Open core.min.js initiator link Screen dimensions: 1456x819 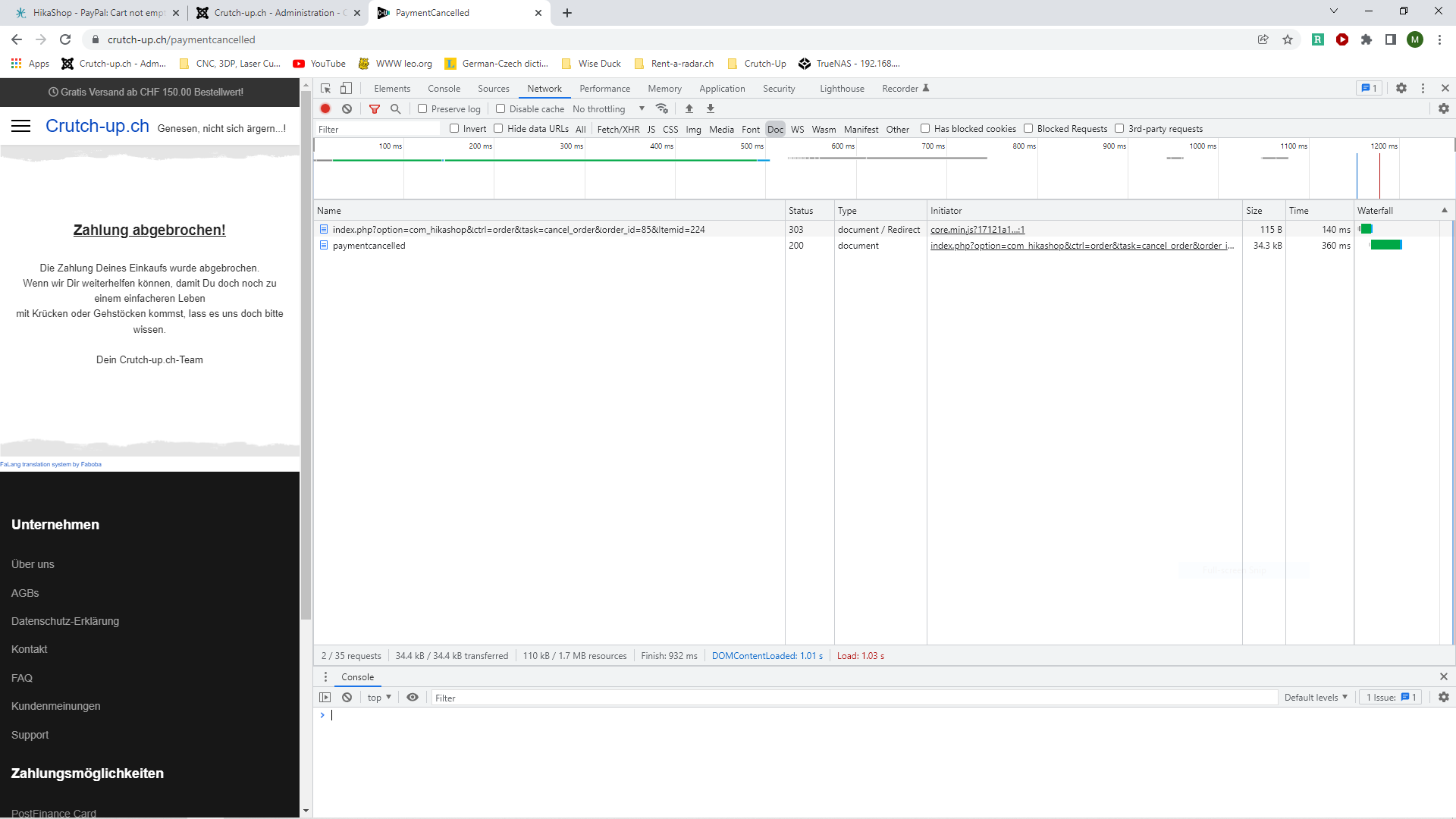click(x=977, y=229)
